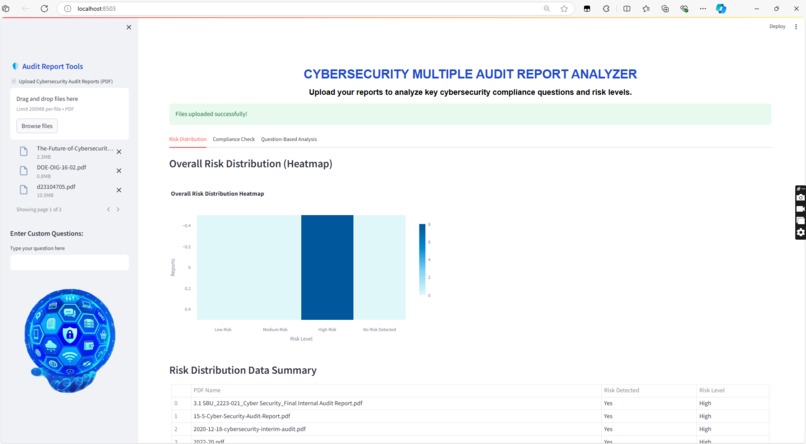Screen dimensions: 806x444
Task: Click the shield icon beside Audit Report Tools
Action: click(15, 66)
